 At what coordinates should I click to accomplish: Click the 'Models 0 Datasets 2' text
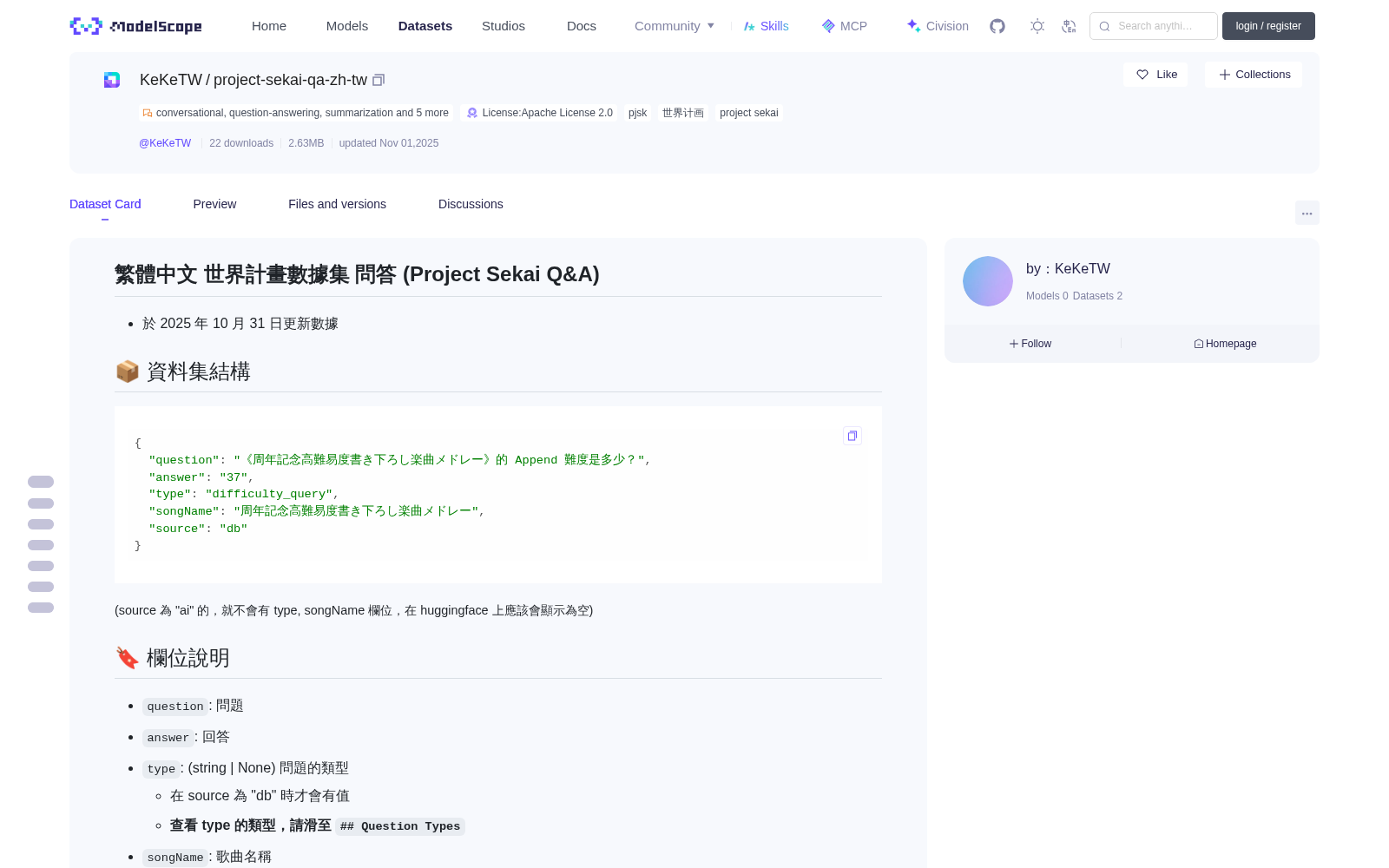[1074, 296]
